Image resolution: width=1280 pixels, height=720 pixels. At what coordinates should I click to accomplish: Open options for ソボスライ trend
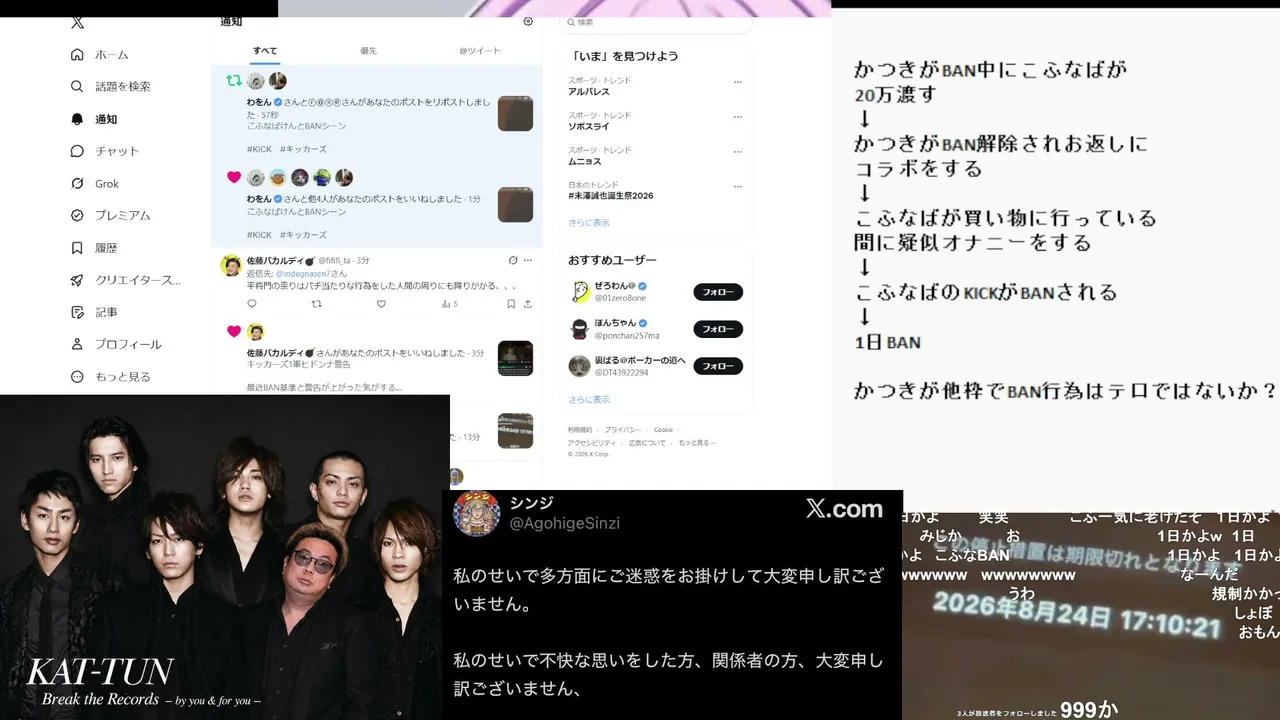coord(738,117)
